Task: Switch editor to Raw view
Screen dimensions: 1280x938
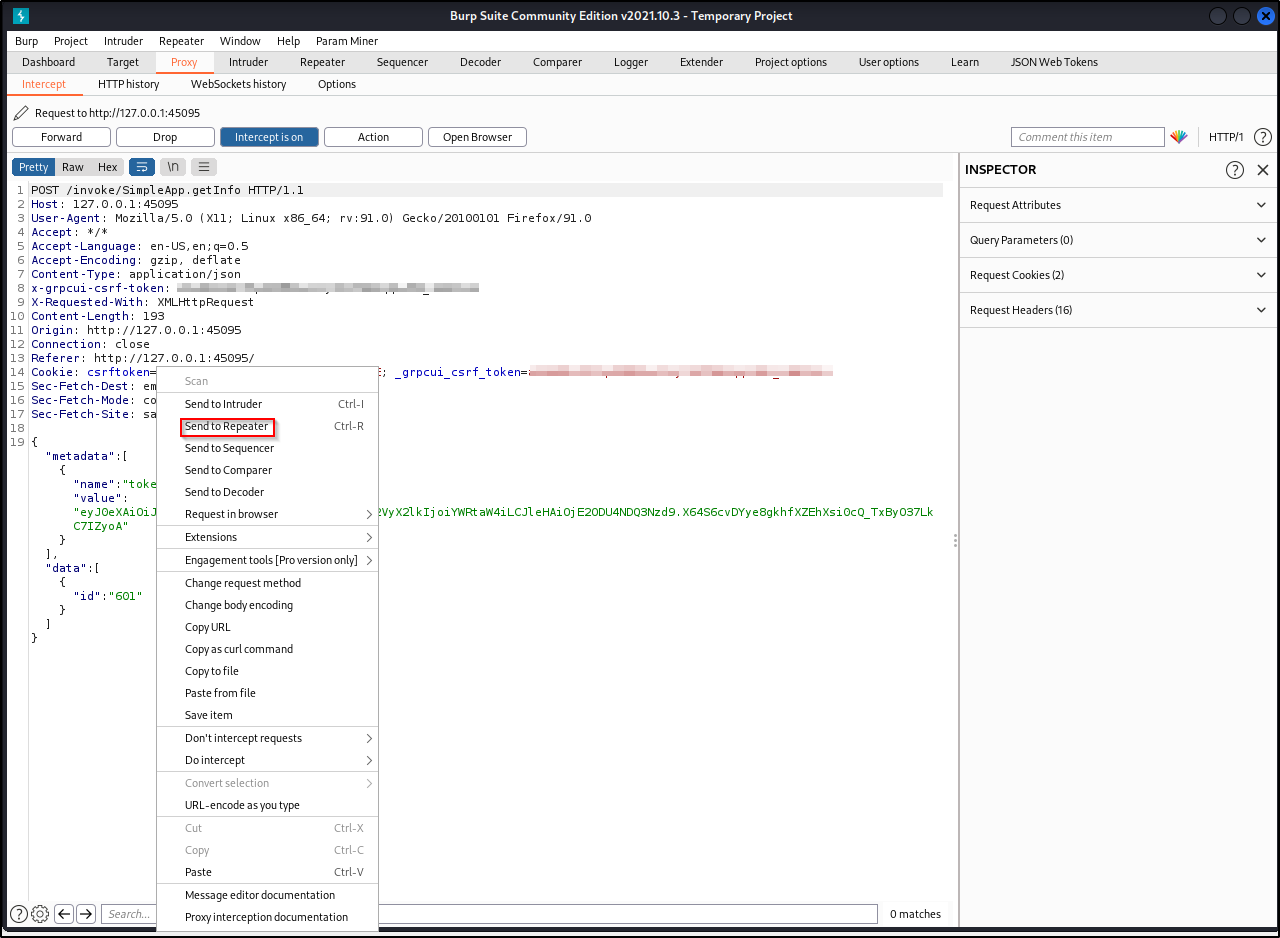Action: click(x=73, y=167)
